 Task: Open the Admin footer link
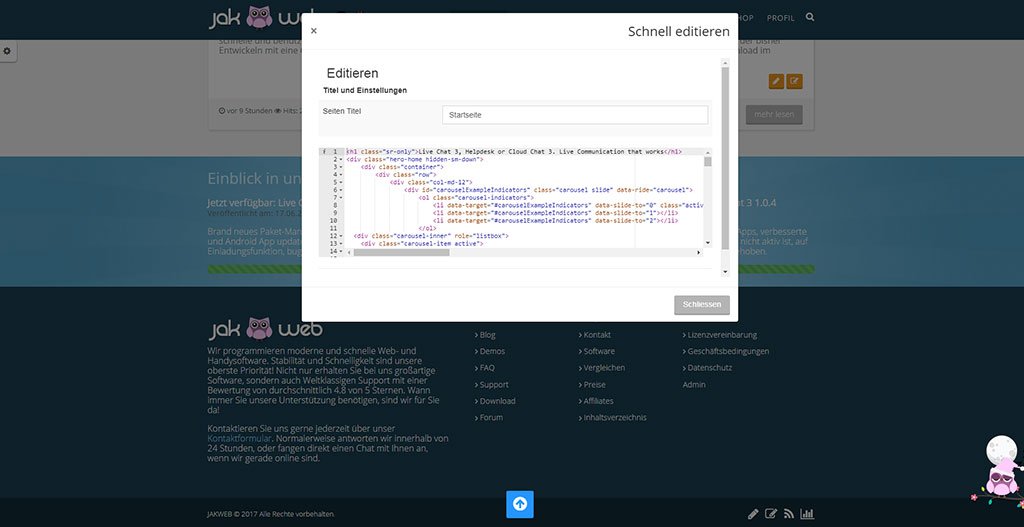point(694,385)
